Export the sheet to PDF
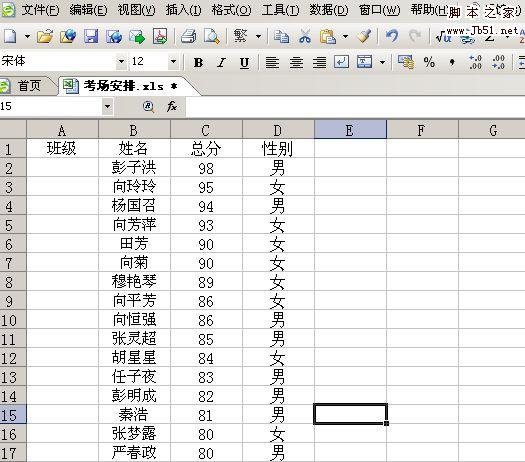Screen dimensions: 525x462 click(x=160, y=36)
